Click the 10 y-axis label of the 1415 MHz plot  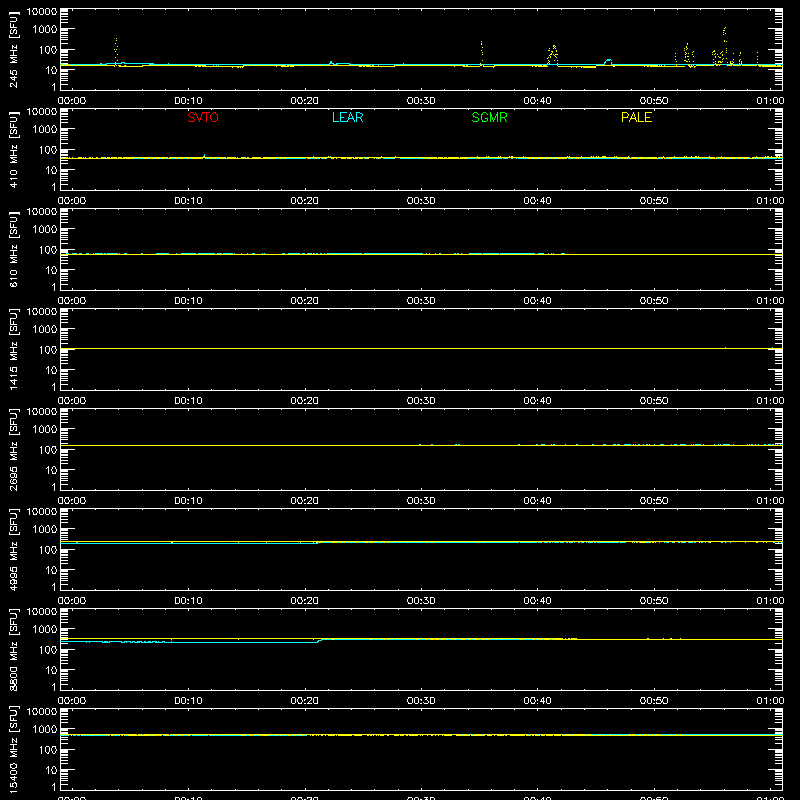(51, 370)
